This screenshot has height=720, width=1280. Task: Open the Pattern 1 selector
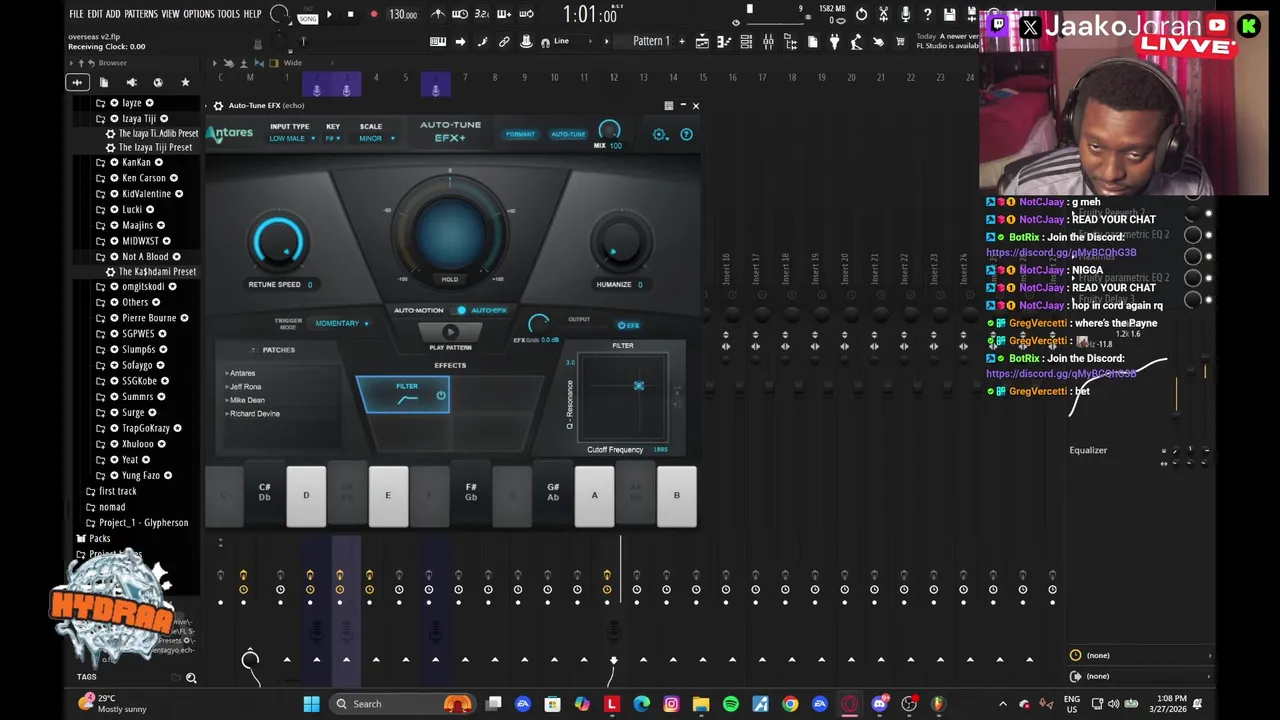651,41
